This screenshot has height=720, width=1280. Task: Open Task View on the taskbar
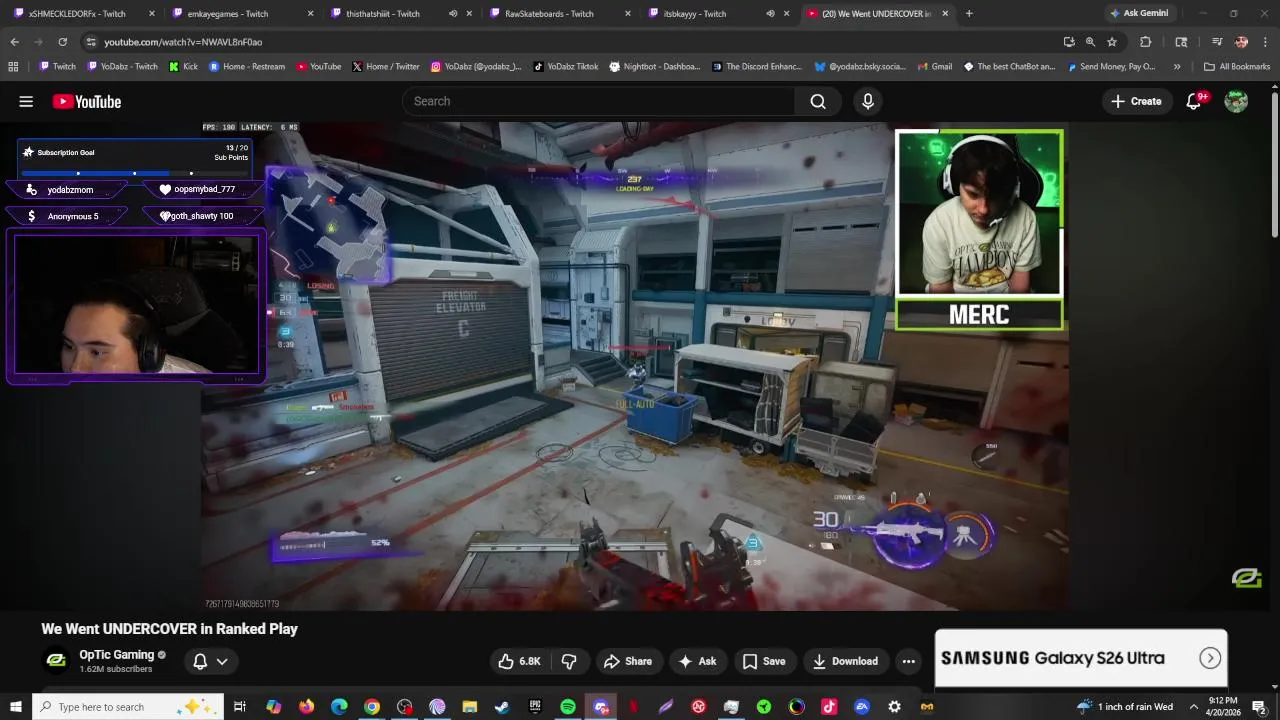[240, 707]
